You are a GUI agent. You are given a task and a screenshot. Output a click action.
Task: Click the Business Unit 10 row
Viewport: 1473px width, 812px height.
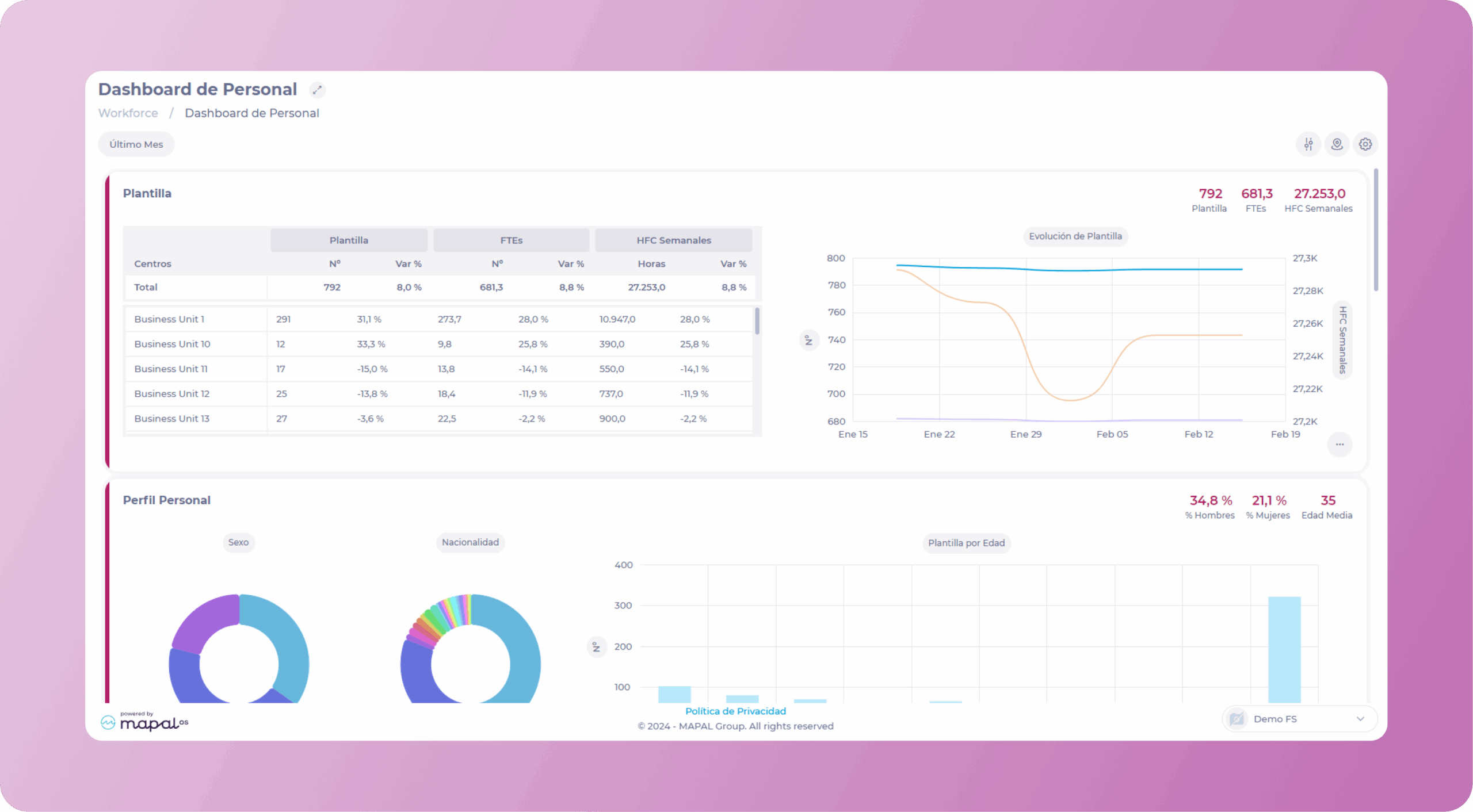tap(173, 344)
